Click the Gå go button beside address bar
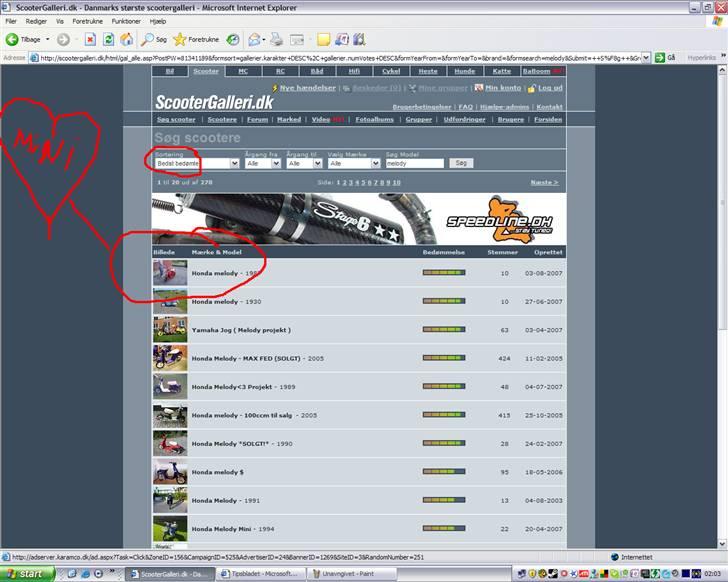The width and height of the screenshot is (728, 582). pyautogui.click(x=666, y=58)
